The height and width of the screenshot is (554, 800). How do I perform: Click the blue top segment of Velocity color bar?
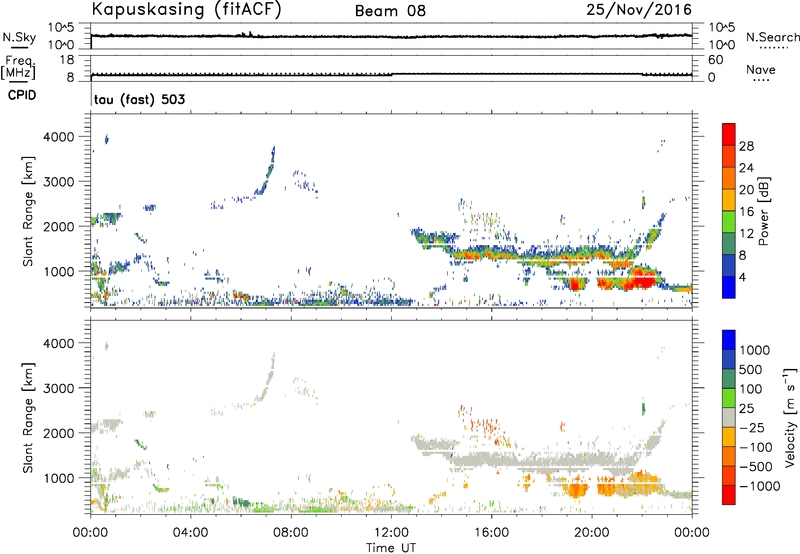(x=729, y=340)
